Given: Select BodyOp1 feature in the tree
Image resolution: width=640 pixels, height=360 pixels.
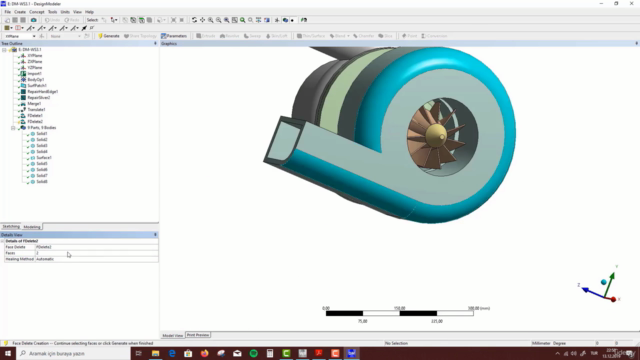Looking at the screenshot, I should click(36, 80).
